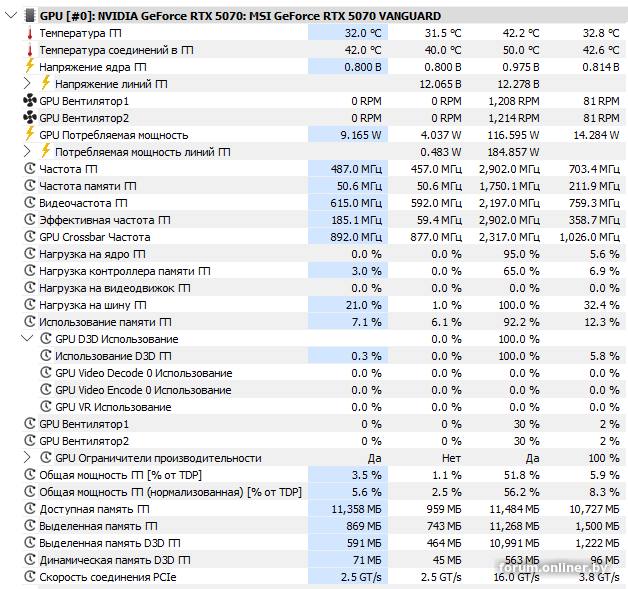628x589 pixels.
Task: Click clock icon of Скорость соединения PCIe
Action: tap(30, 577)
